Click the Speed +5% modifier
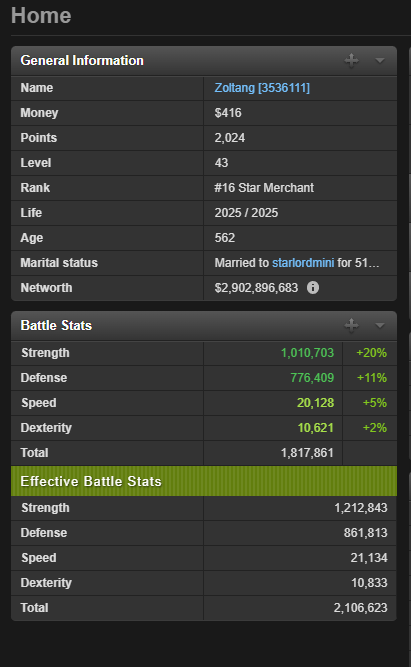This screenshot has height=667, width=411. coord(374,403)
